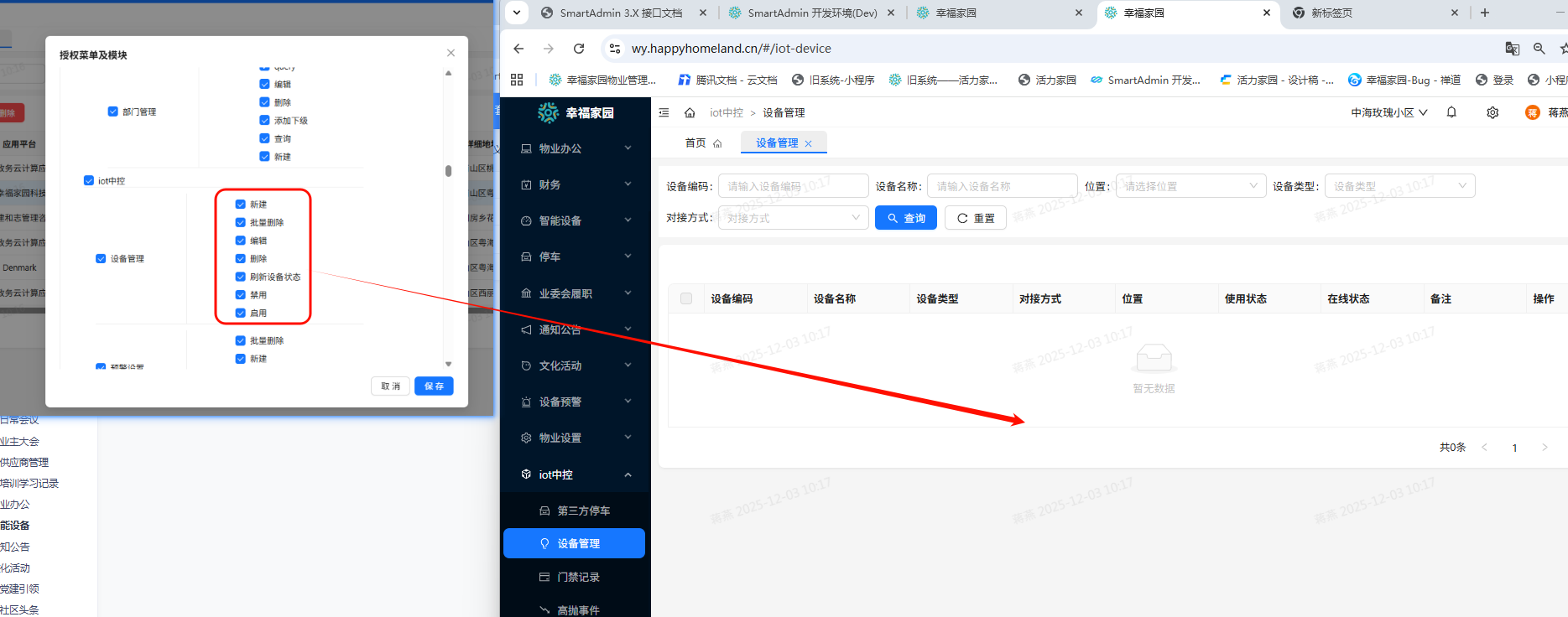Click the 智能设备 icon in sidebar
This screenshot has width=1568, height=617.
coord(526,220)
